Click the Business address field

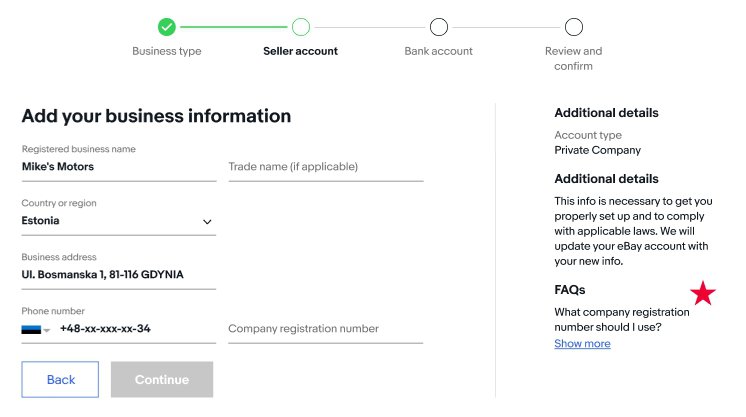(118, 274)
